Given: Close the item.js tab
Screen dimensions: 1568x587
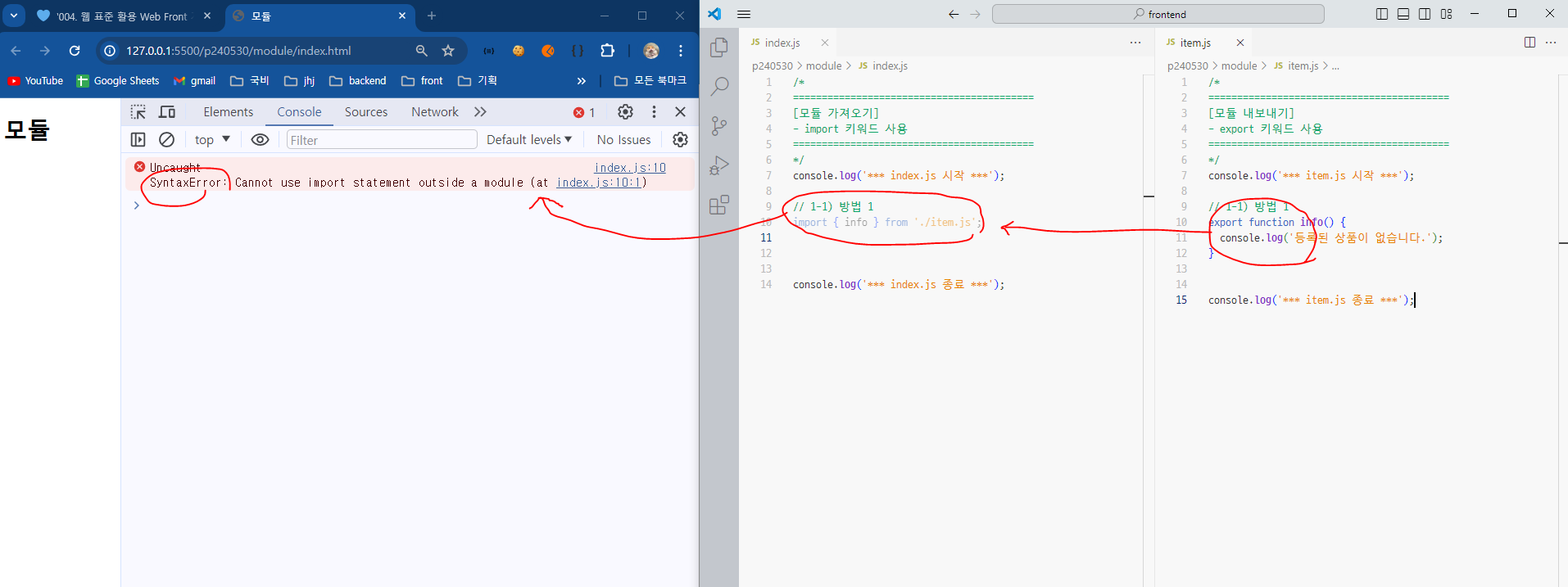Looking at the screenshot, I should point(1240,43).
